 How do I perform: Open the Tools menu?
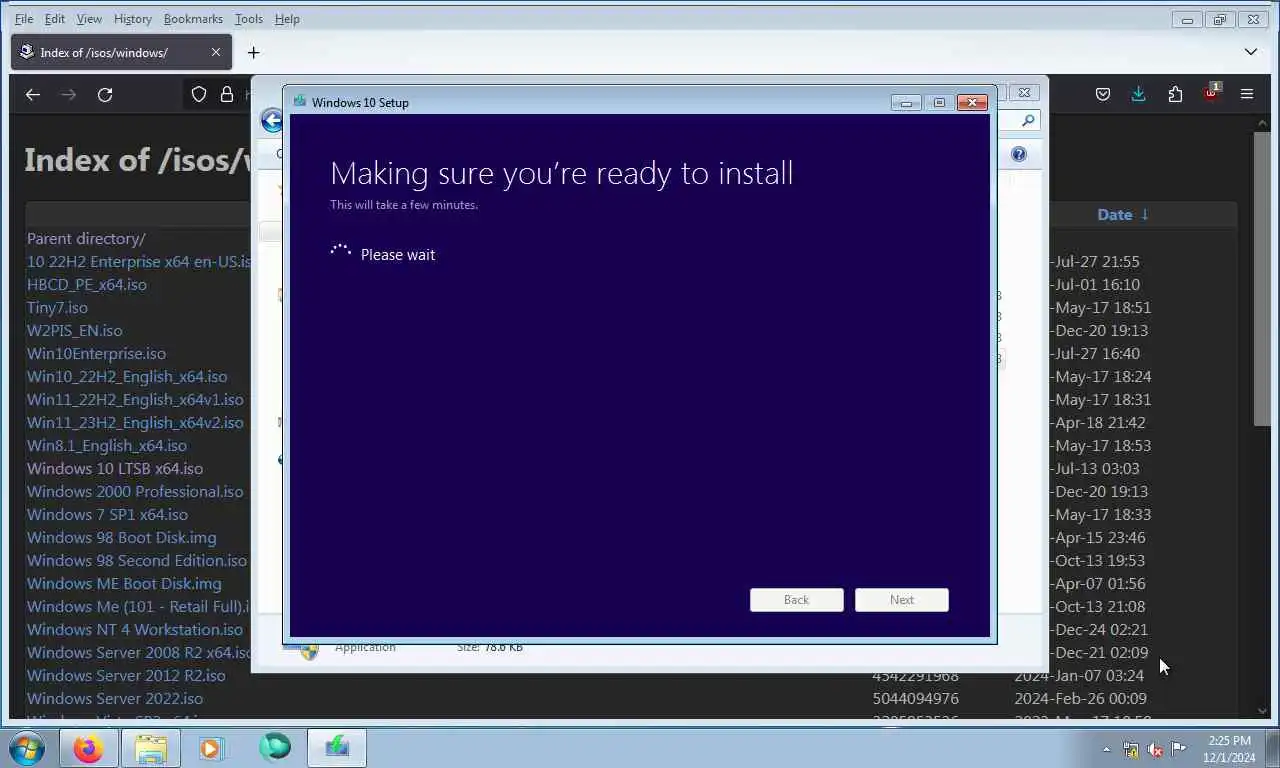(249, 18)
